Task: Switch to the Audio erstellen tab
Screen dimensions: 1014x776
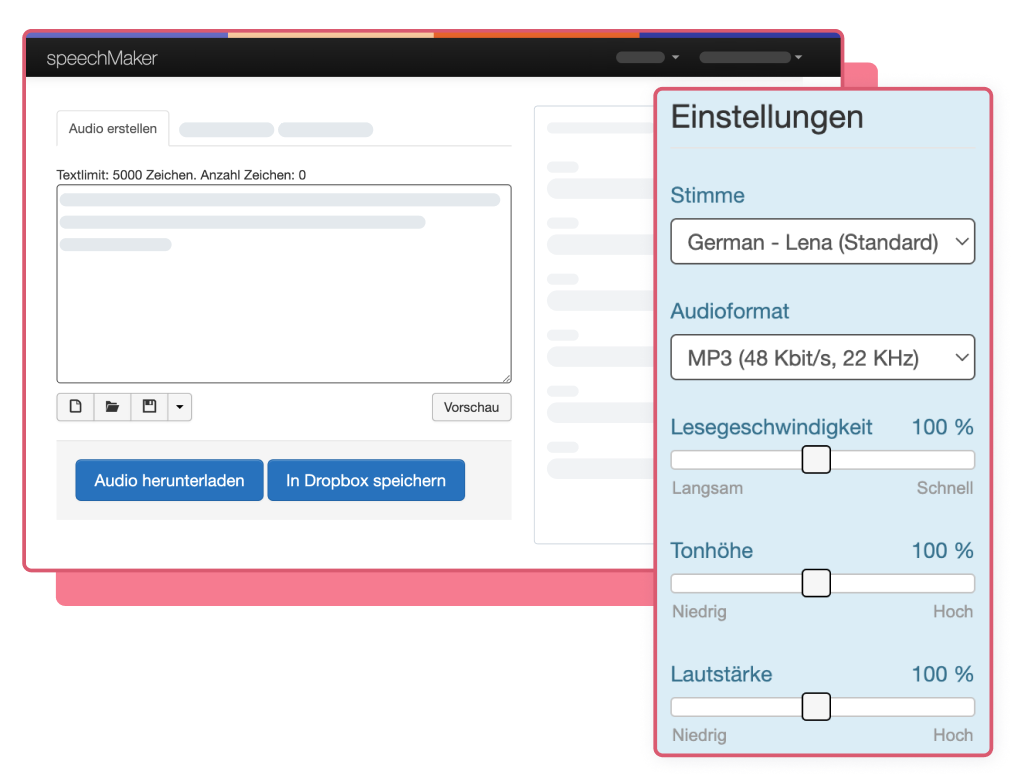Action: (113, 129)
